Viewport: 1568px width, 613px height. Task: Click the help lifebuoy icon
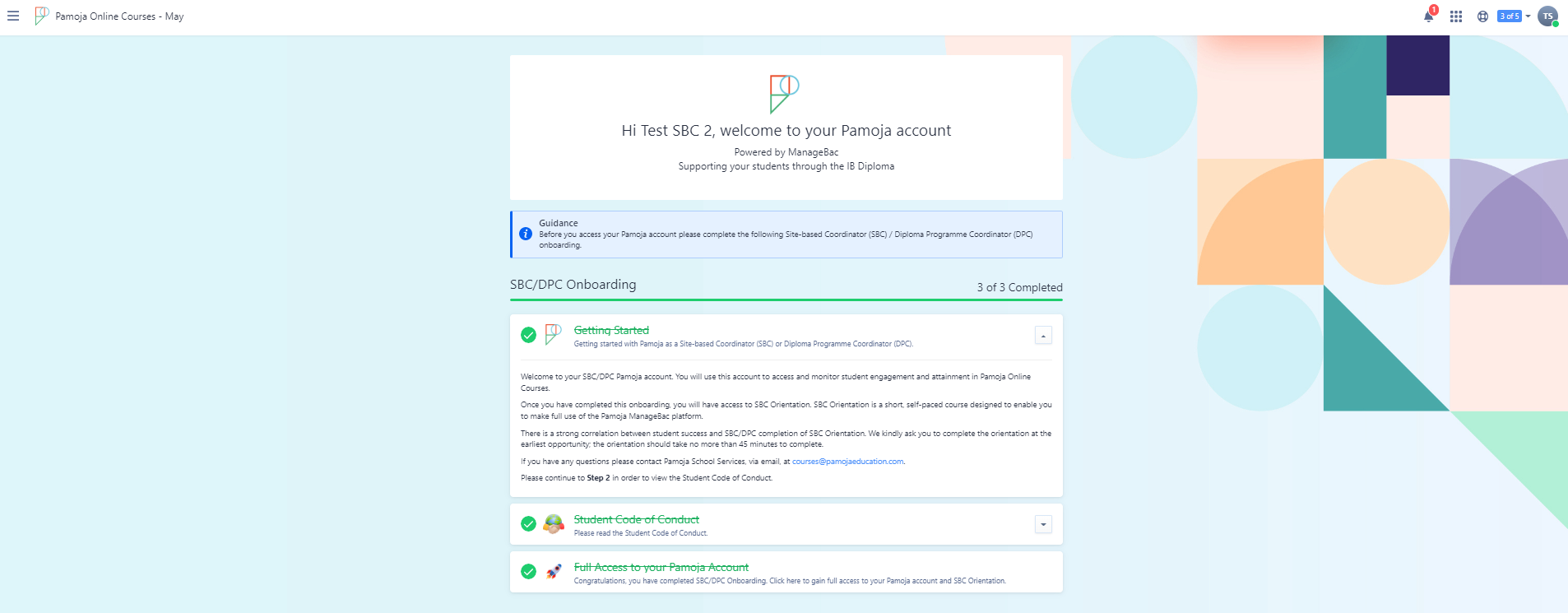1482,16
